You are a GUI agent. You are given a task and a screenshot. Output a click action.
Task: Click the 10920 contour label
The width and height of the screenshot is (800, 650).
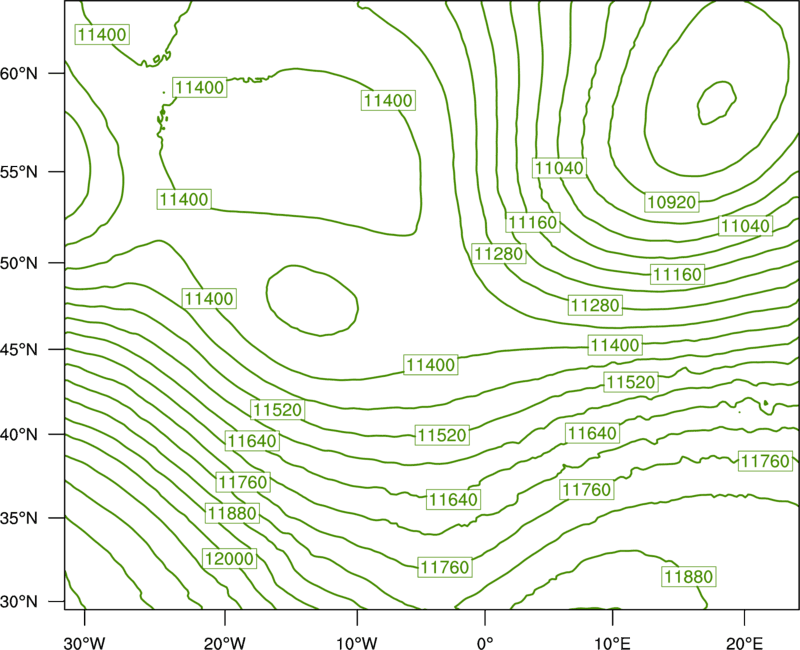[671, 202]
